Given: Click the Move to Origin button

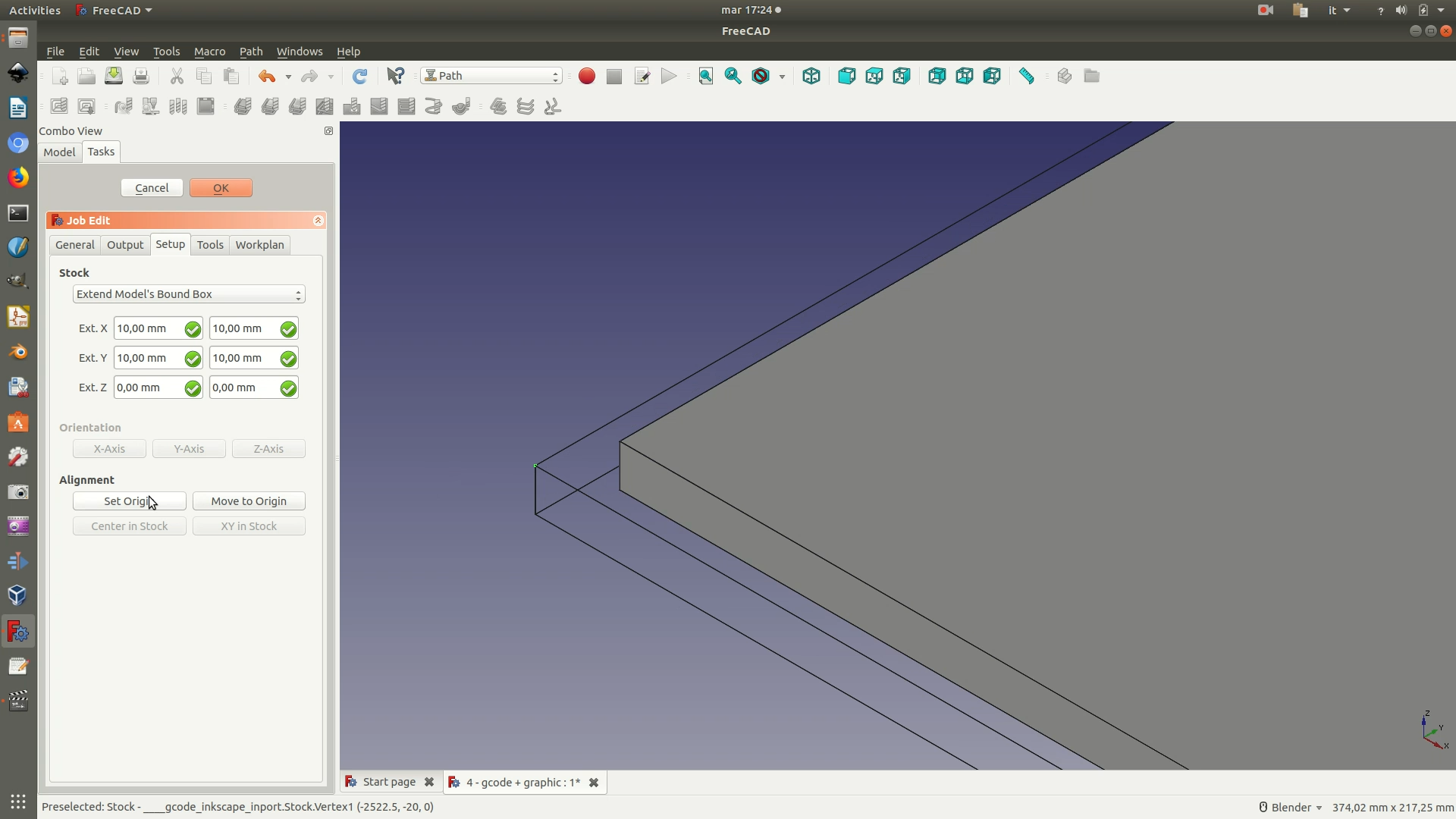Looking at the screenshot, I should (x=249, y=501).
